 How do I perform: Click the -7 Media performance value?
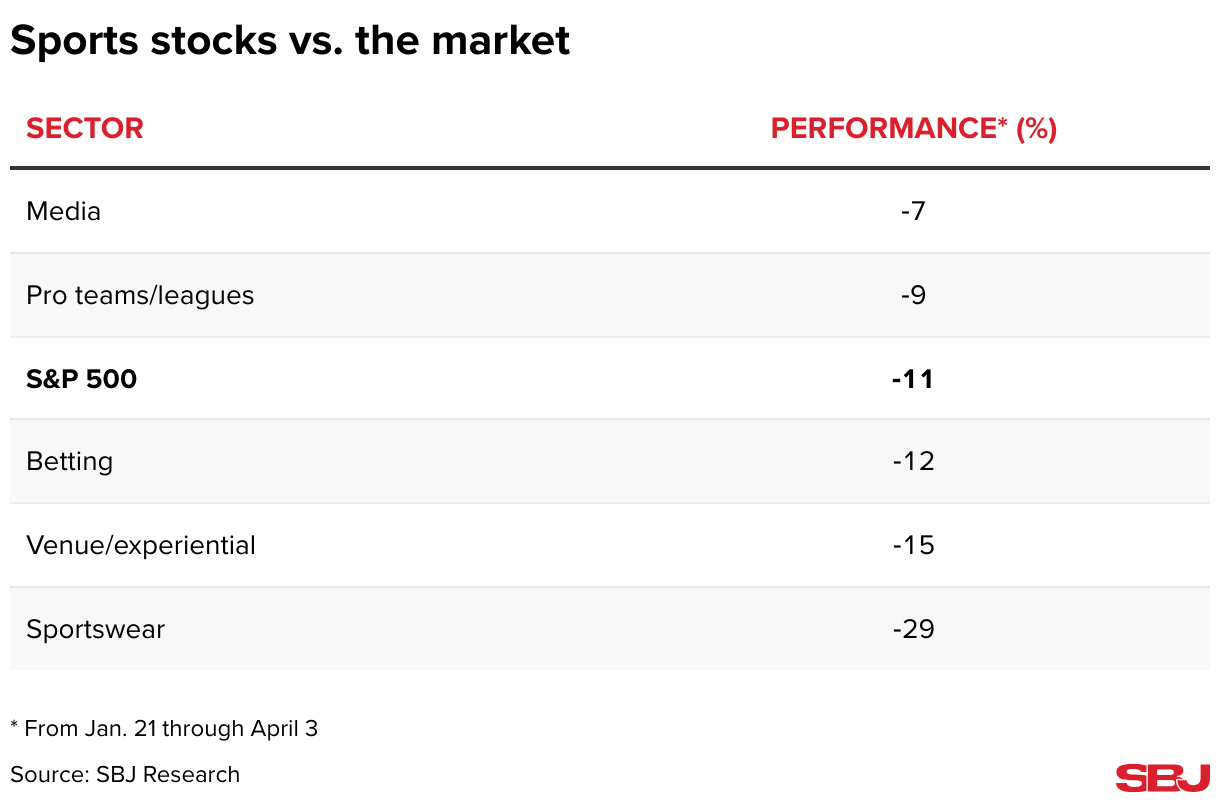913,212
